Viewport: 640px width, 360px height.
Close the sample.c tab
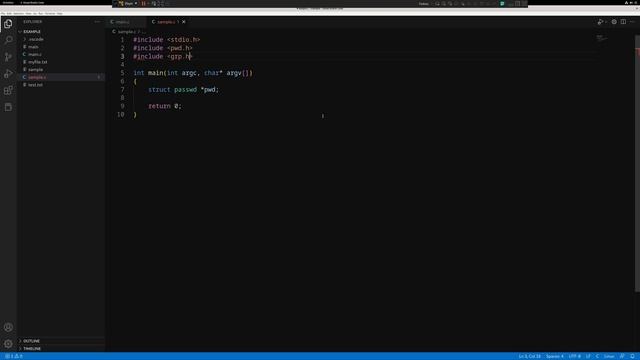tap(184, 22)
